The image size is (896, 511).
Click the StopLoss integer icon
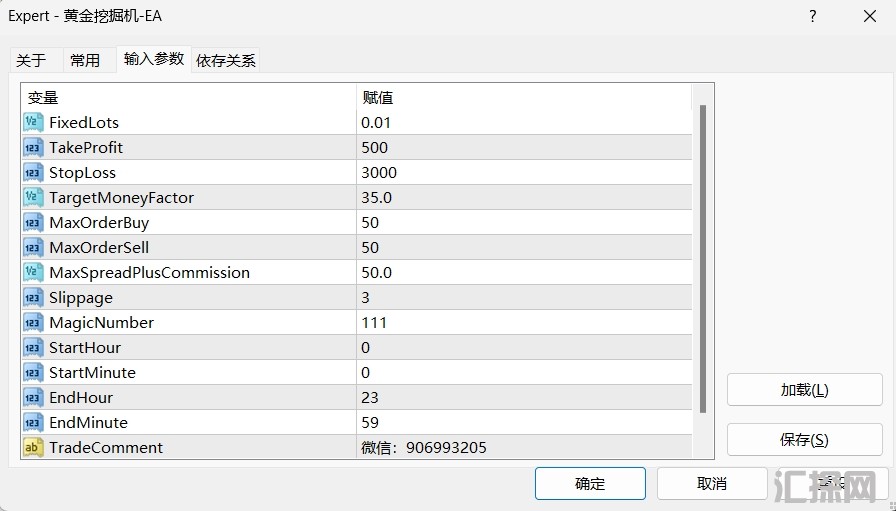pyautogui.click(x=33, y=173)
